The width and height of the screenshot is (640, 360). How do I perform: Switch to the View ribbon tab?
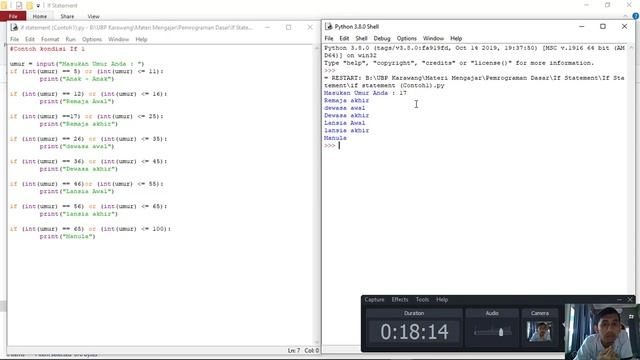pyautogui.click(x=93, y=16)
